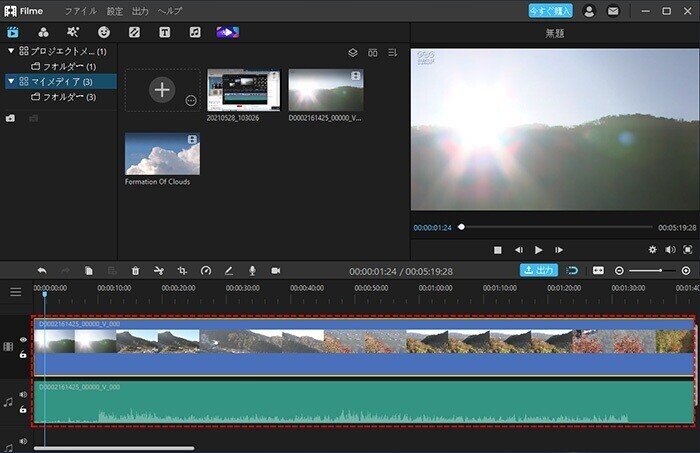Click the 今すぐ購入 purchase button
Viewport: 700px width, 453px height.
pos(550,11)
